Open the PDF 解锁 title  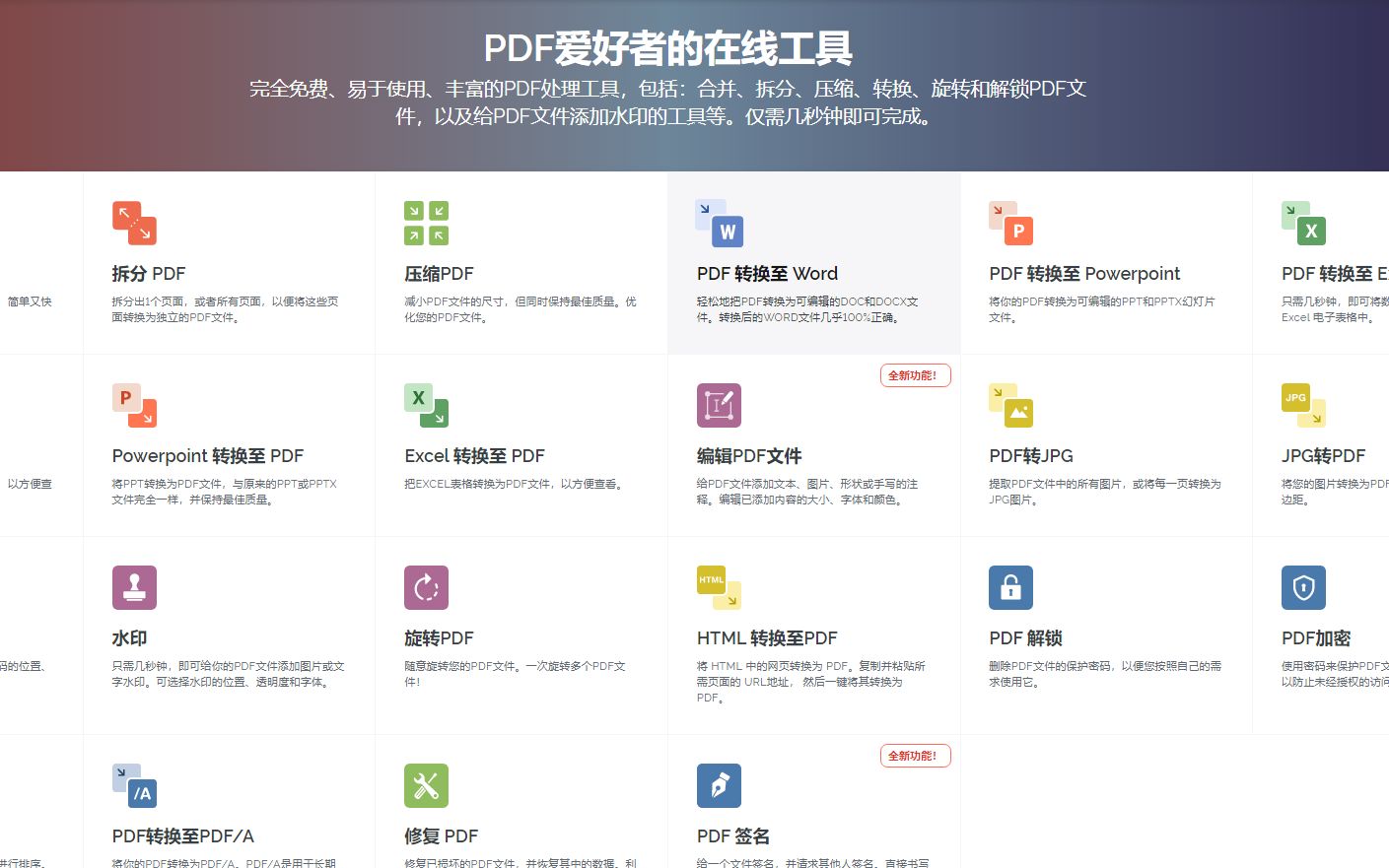(1025, 638)
